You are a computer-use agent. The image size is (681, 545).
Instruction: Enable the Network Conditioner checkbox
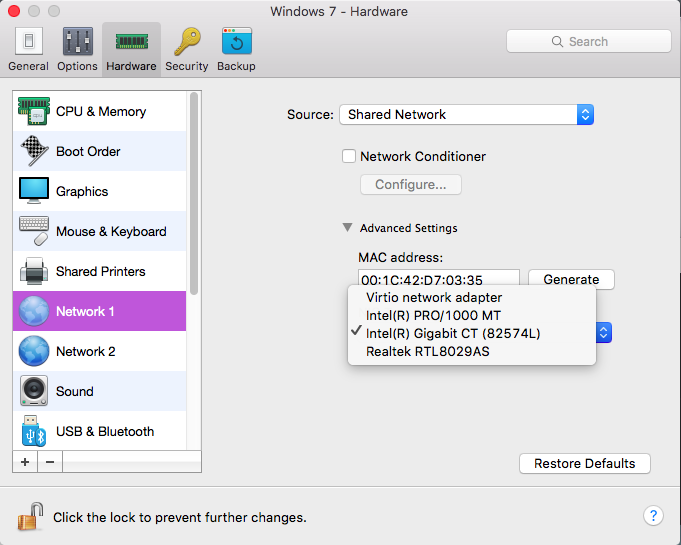349,156
